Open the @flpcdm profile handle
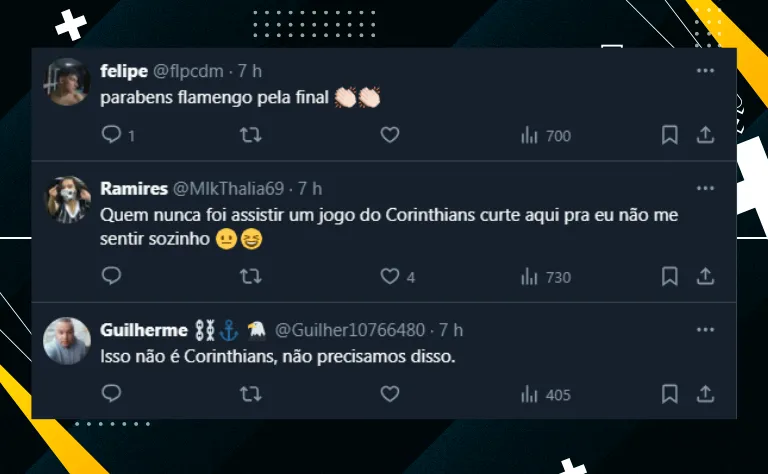This screenshot has height=474, width=768. [x=188, y=71]
